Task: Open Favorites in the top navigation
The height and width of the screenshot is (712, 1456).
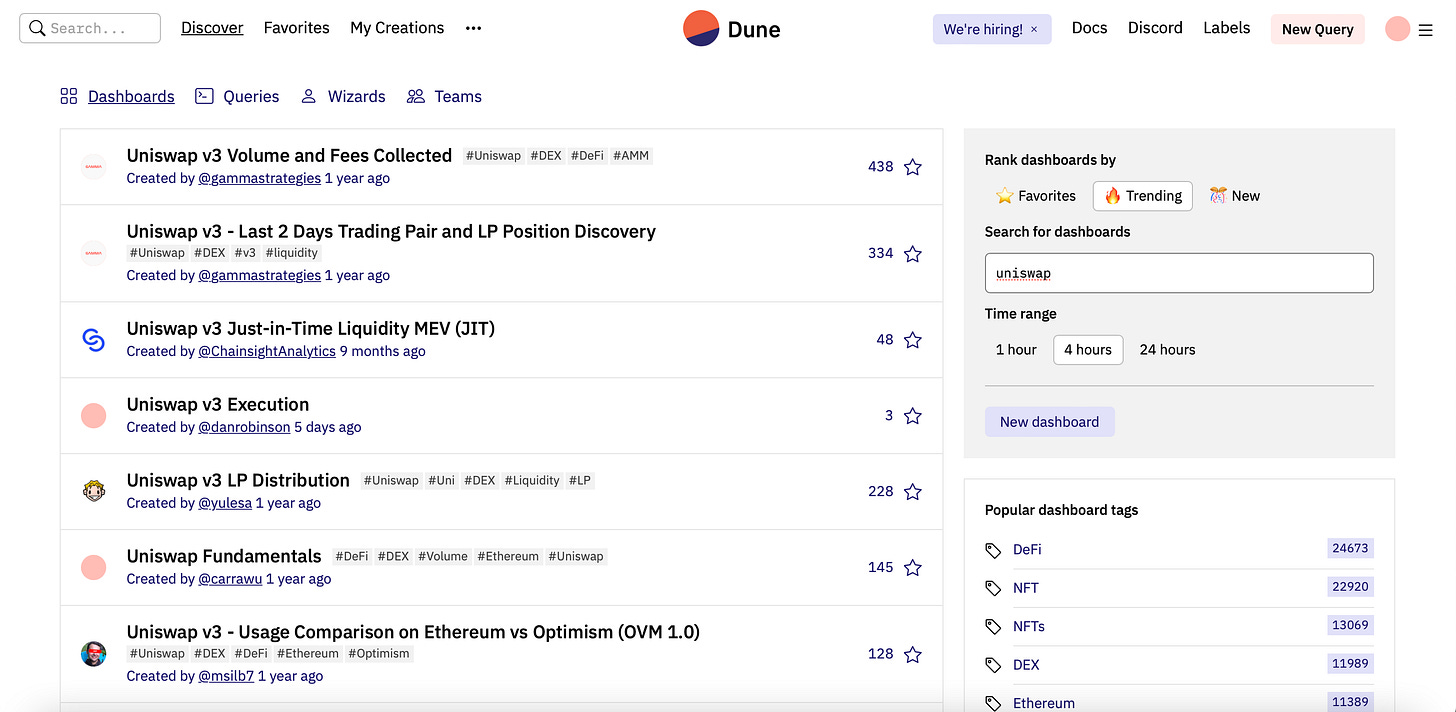Action: click(x=297, y=28)
